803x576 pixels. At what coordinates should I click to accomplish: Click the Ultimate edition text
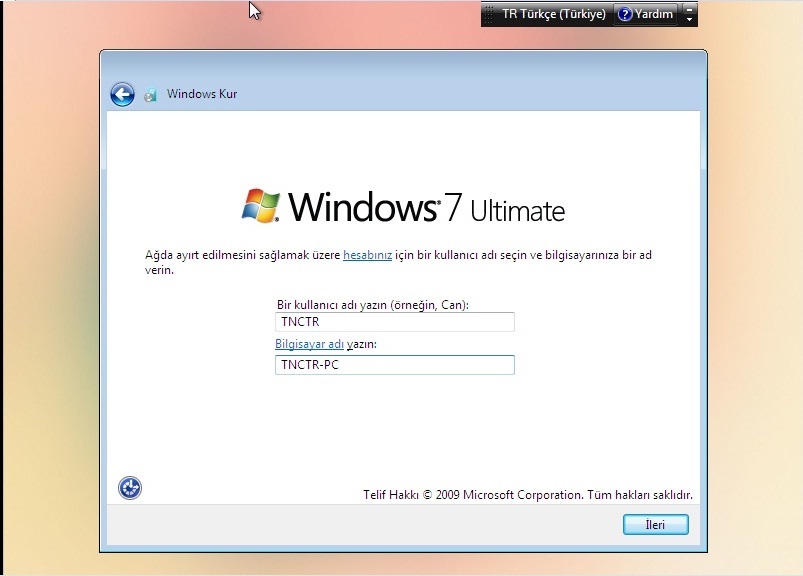point(517,211)
